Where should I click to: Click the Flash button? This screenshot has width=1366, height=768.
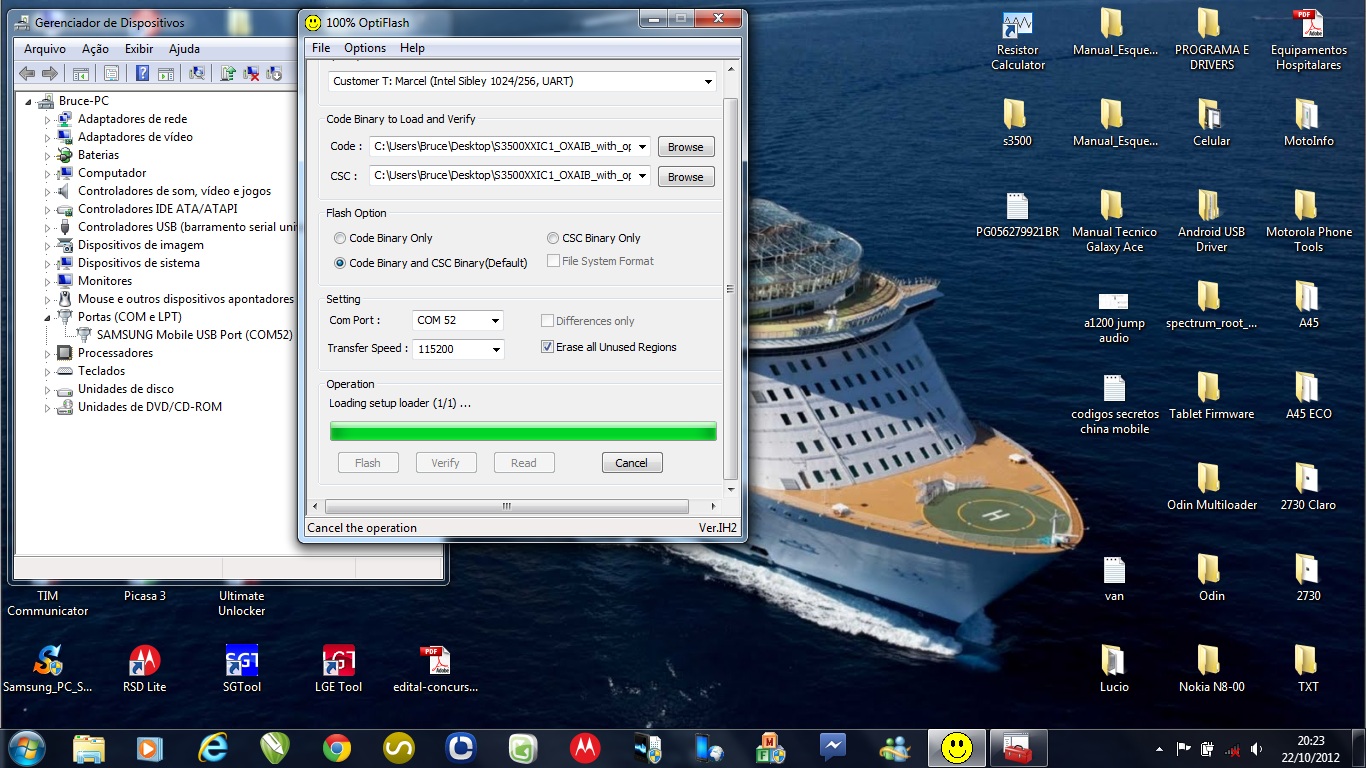pos(368,463)
